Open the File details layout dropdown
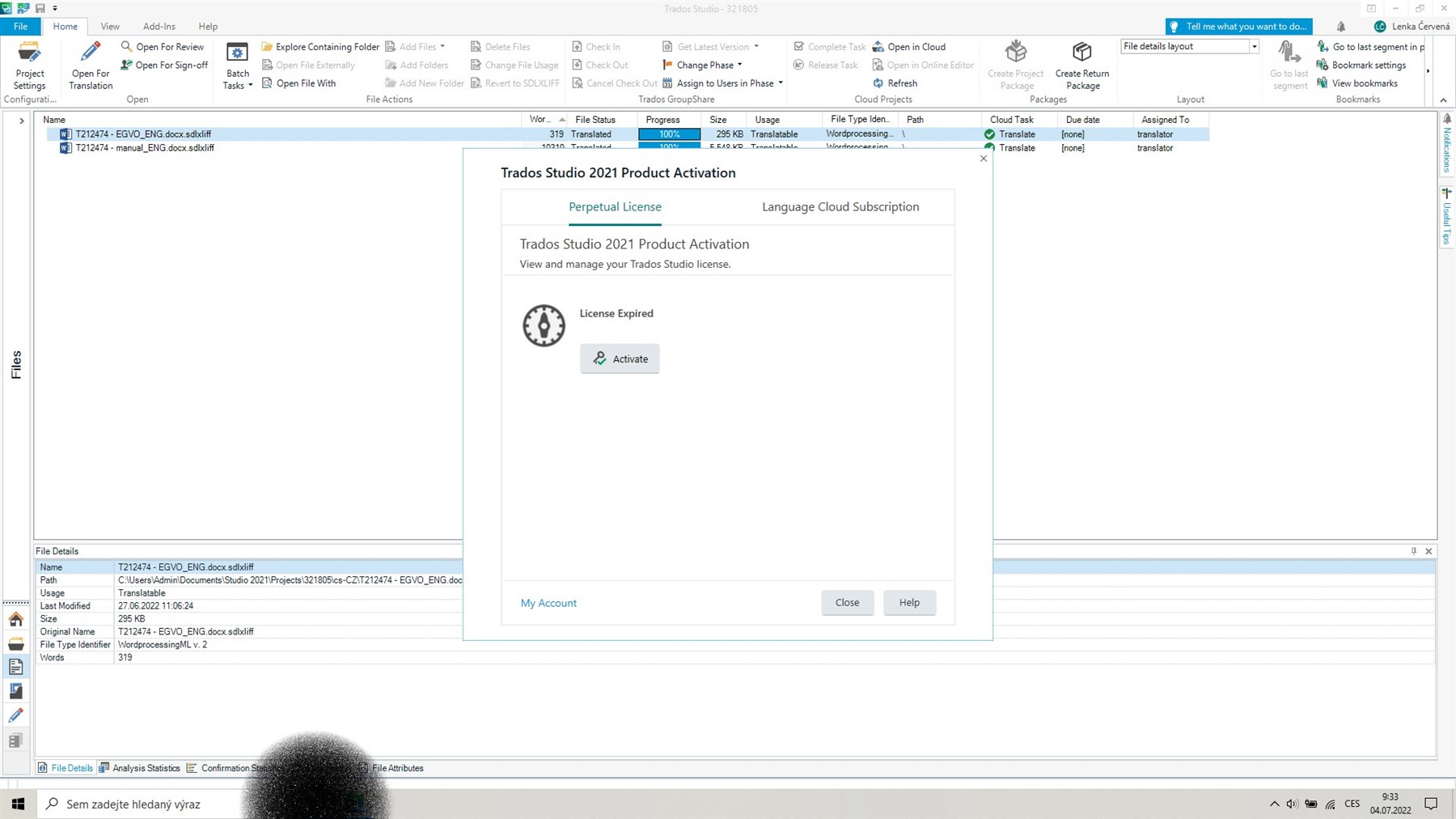 pos(1254,46)
